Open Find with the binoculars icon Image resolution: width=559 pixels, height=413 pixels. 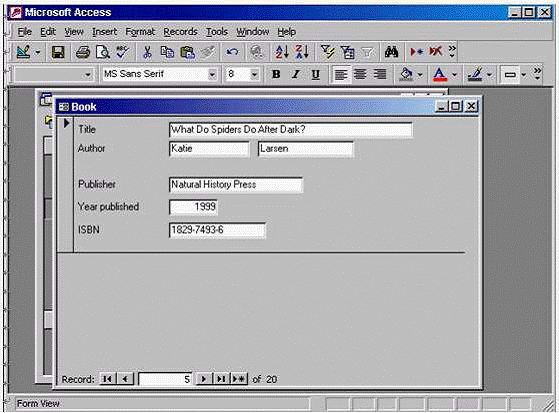pos(391,52)
